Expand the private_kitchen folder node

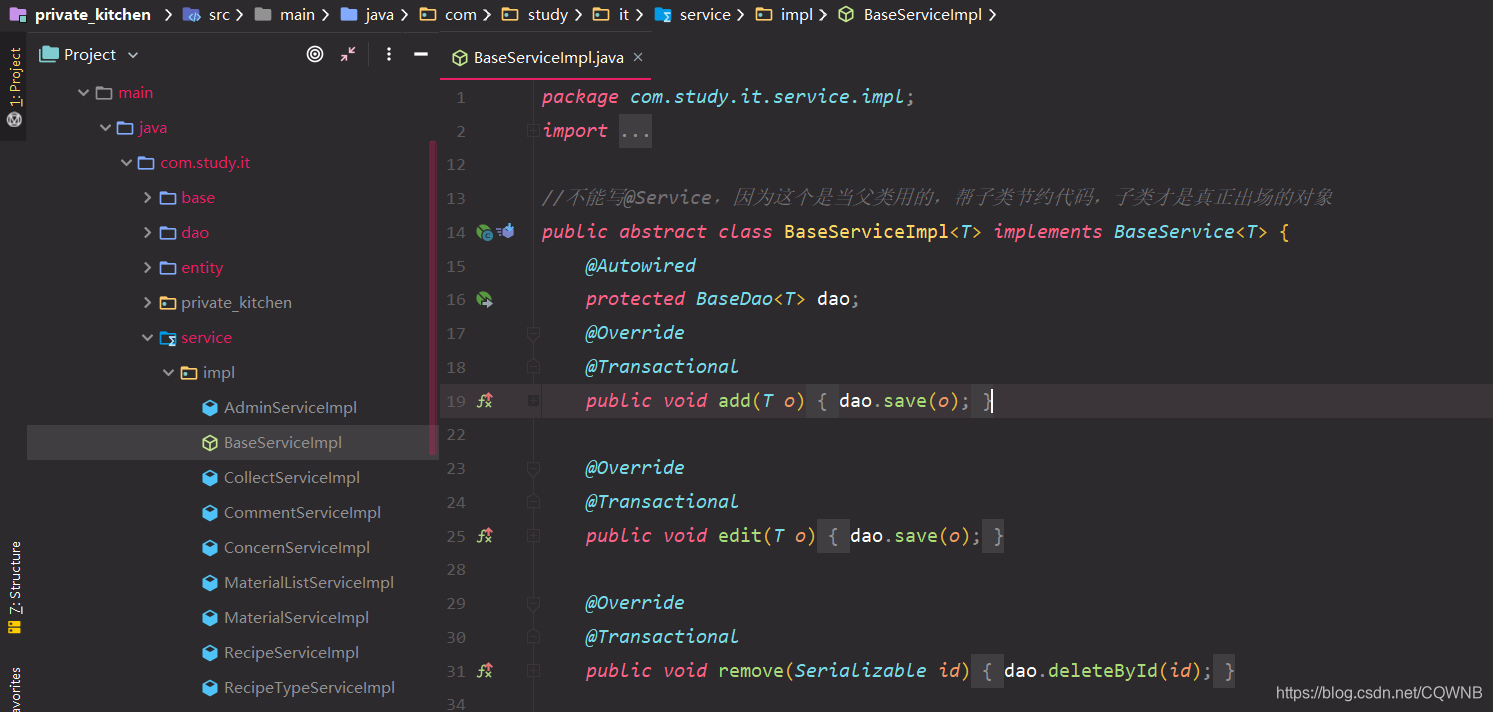pyautogui.click(x=147, y=303)
